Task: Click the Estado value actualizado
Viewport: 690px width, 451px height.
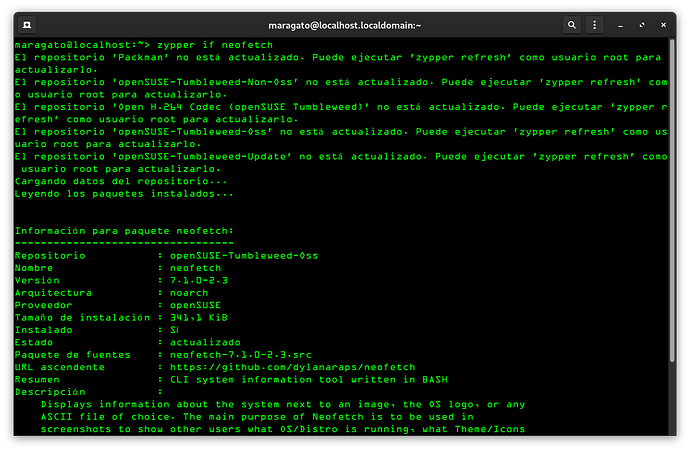Action: pyautogui.click(x=205, y=342)
